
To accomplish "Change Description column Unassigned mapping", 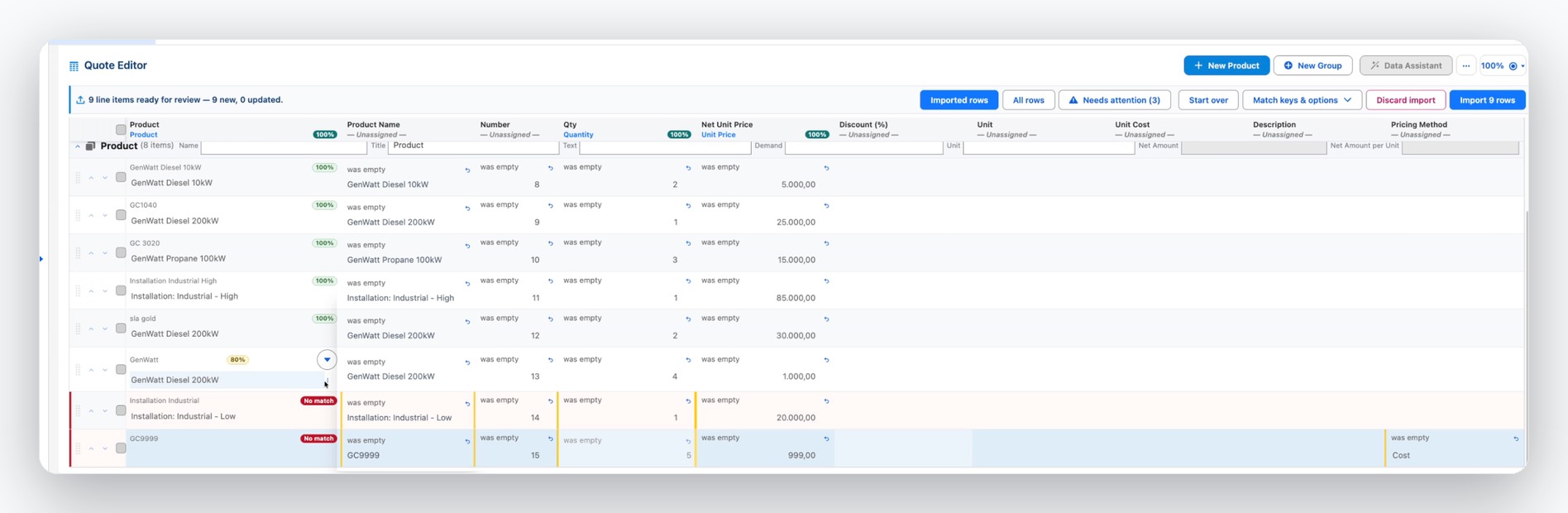I will coord(1283,135).
